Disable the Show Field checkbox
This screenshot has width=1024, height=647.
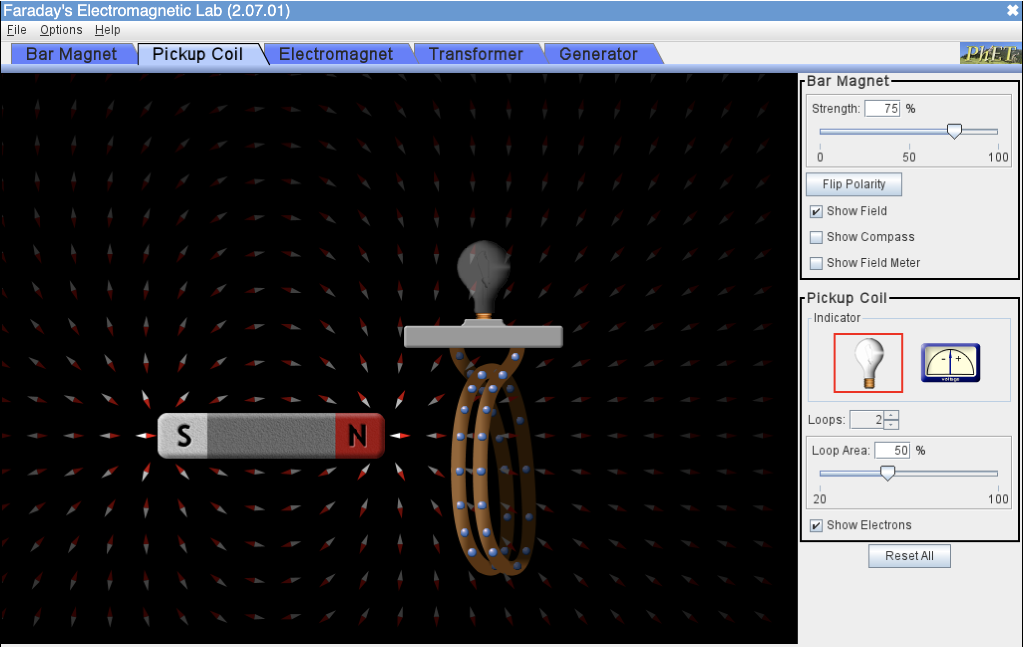(x=817, y=211)
